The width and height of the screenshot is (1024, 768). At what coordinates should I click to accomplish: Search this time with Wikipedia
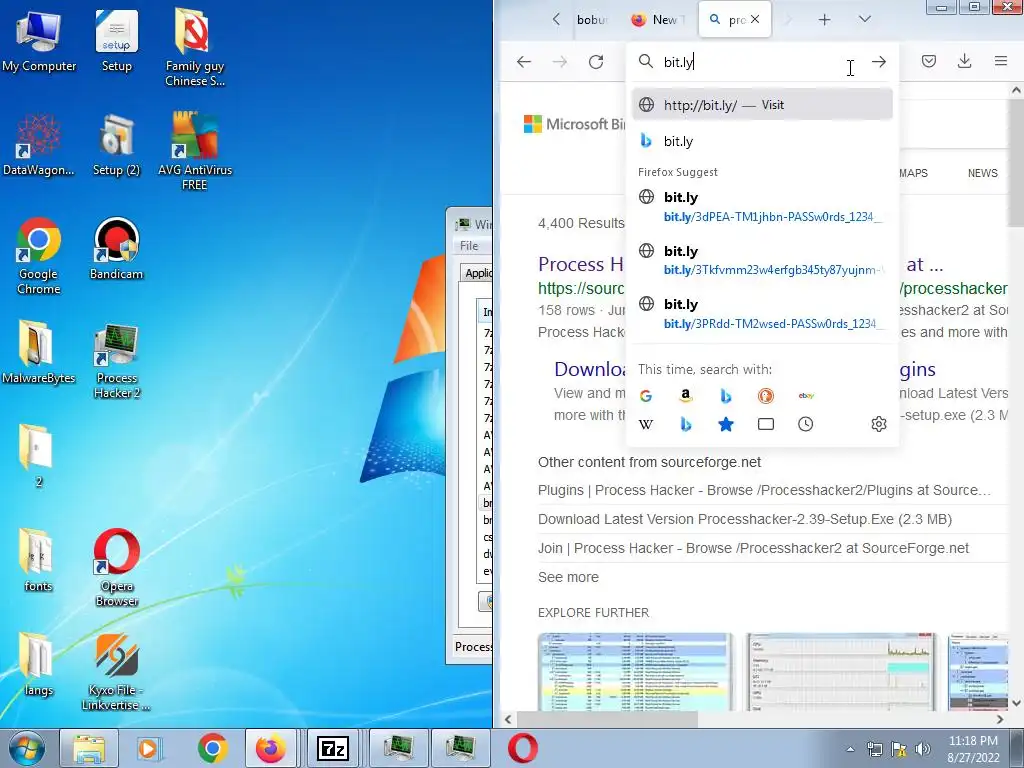(x=646, y=424)
